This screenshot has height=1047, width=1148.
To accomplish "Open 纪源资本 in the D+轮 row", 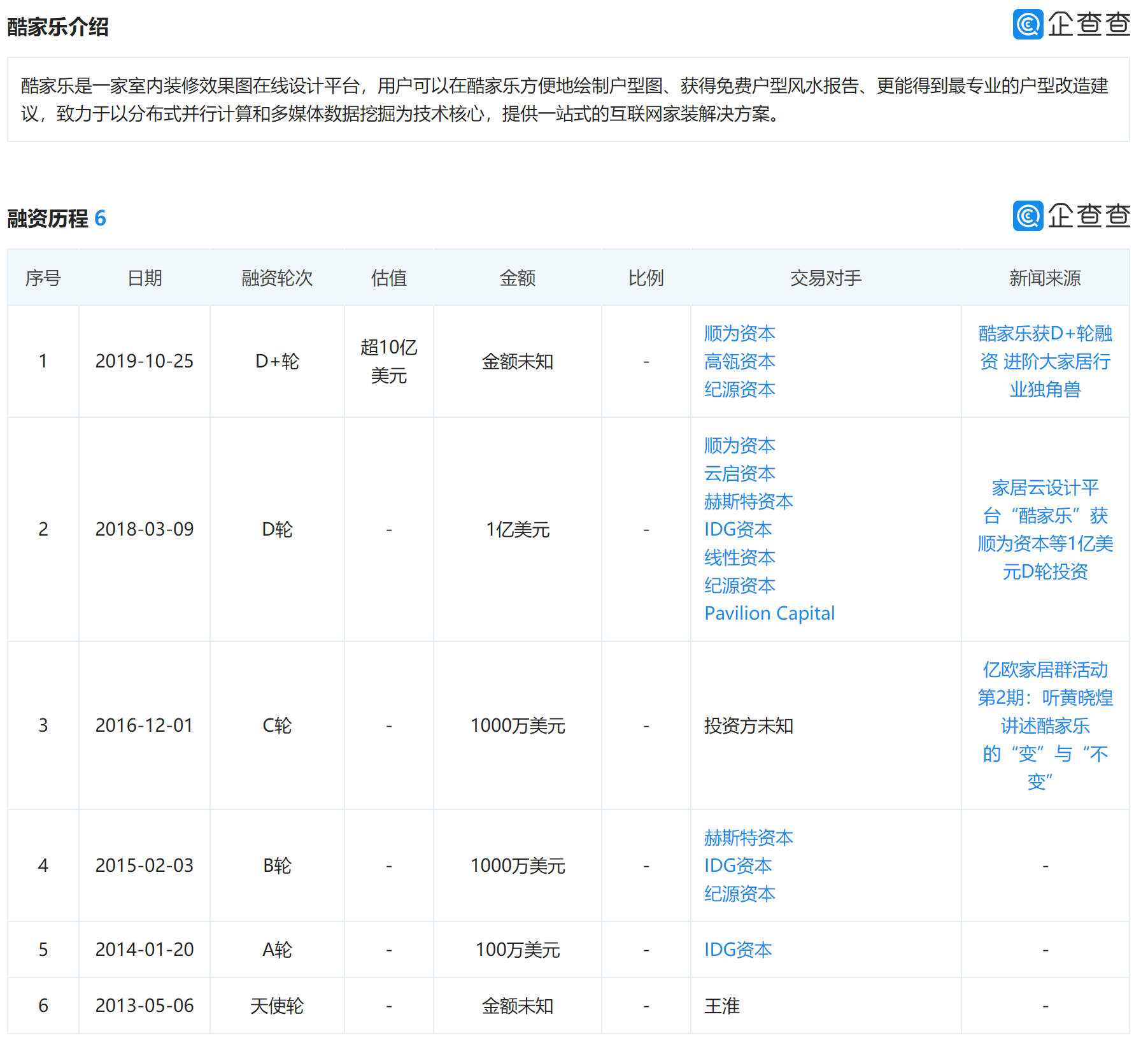I will point(739,390).
